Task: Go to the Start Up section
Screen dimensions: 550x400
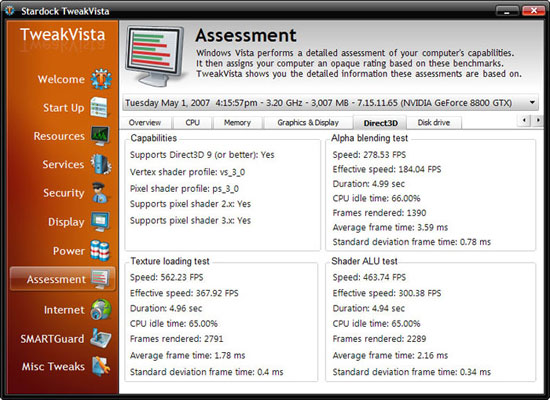Action: pos(63,108)
